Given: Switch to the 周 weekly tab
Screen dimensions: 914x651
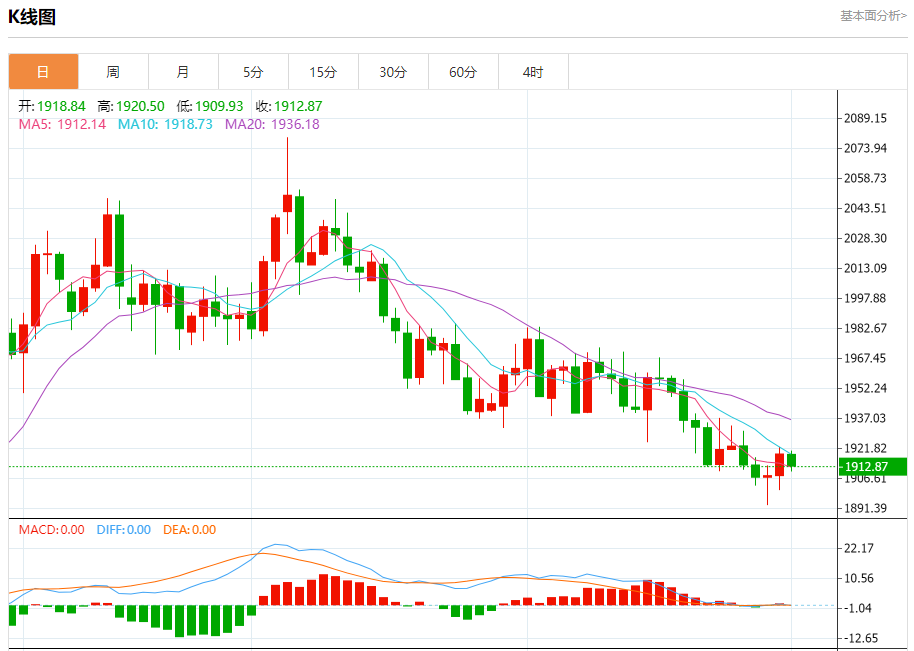Looking at the screenshot, I should (x=113, y=72).
